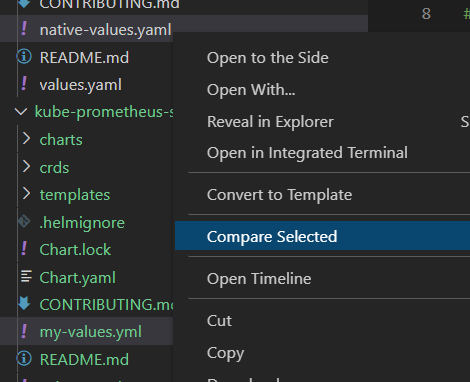The image size is (470, 382).
Task: Choose Cut in the context menu
Action: click(219, 321)
